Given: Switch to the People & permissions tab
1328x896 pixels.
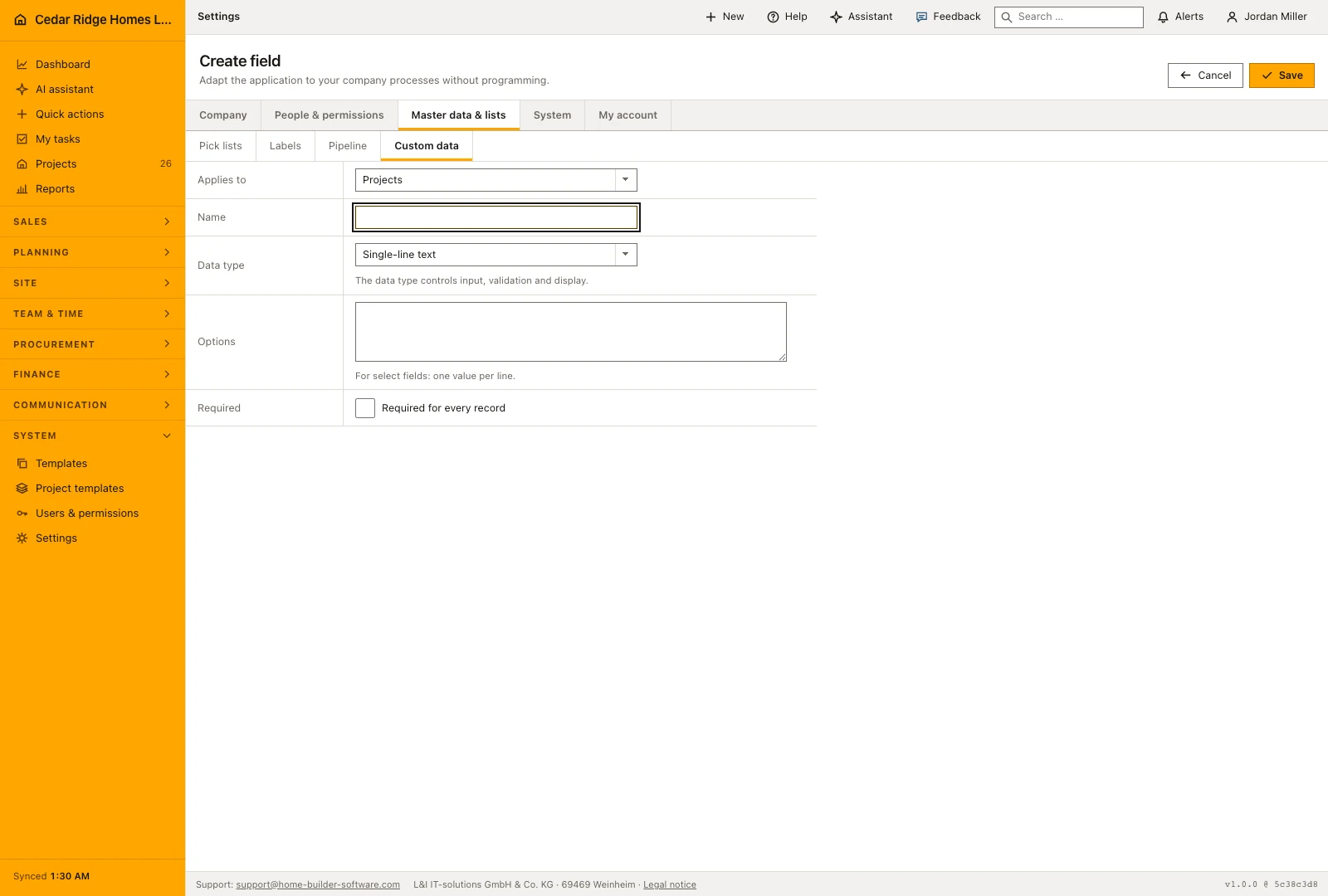Looking at the screenshot, I should (x=330, y=115).
